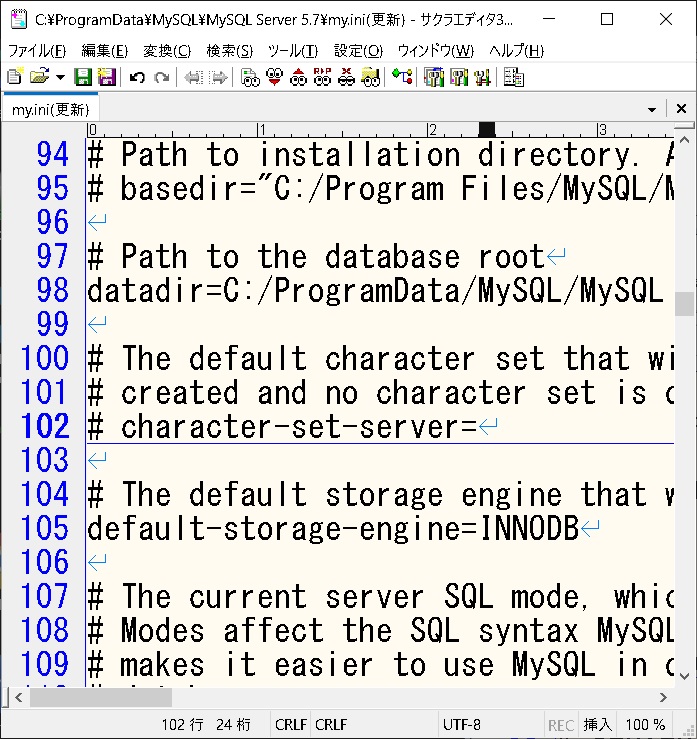Viewport: 697px width, 739px height.
Task: Open Grep with the folder eyes icon
Action: [370, 77]
